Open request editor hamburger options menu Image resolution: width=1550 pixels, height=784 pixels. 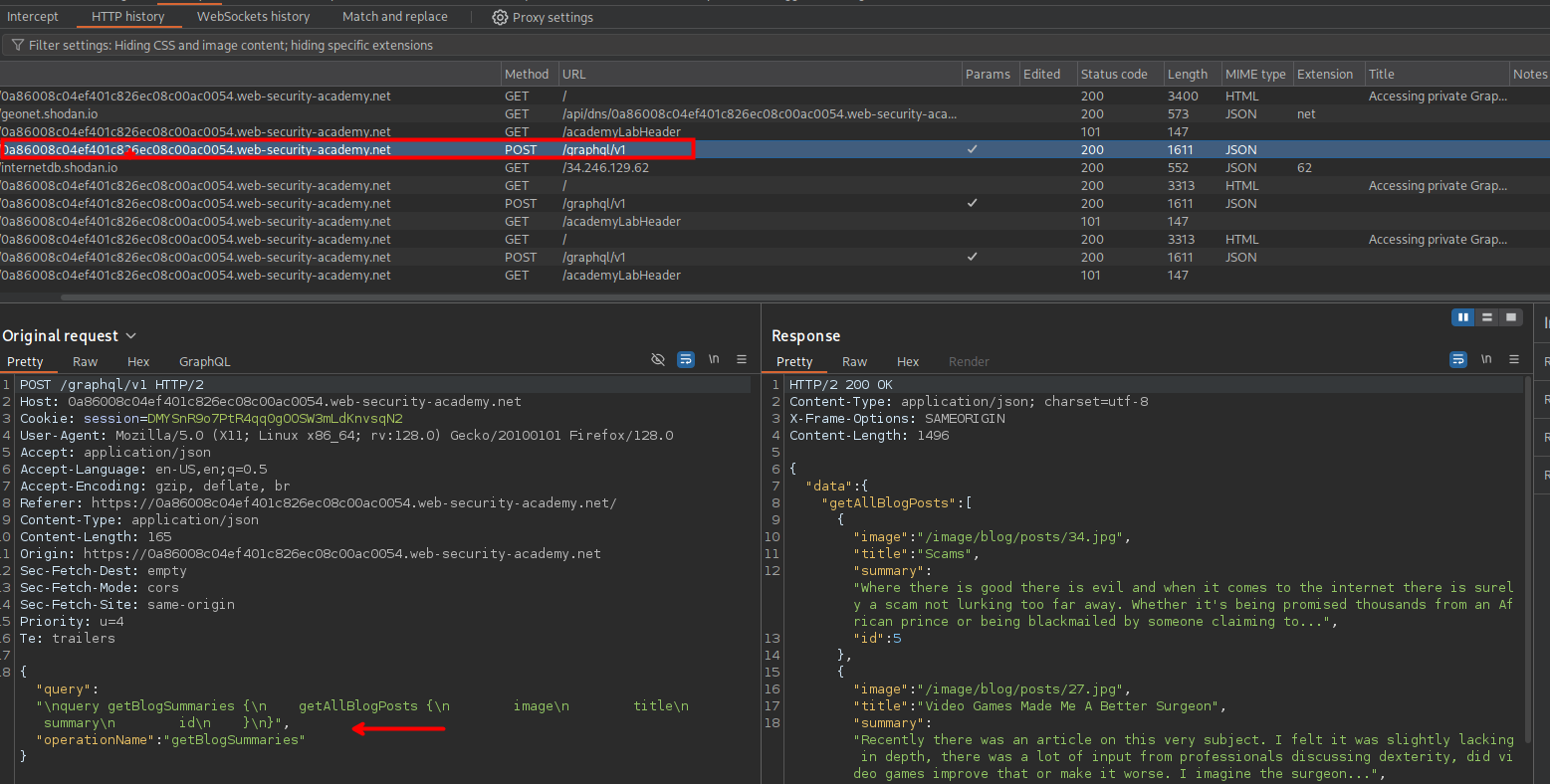point(742,359)
